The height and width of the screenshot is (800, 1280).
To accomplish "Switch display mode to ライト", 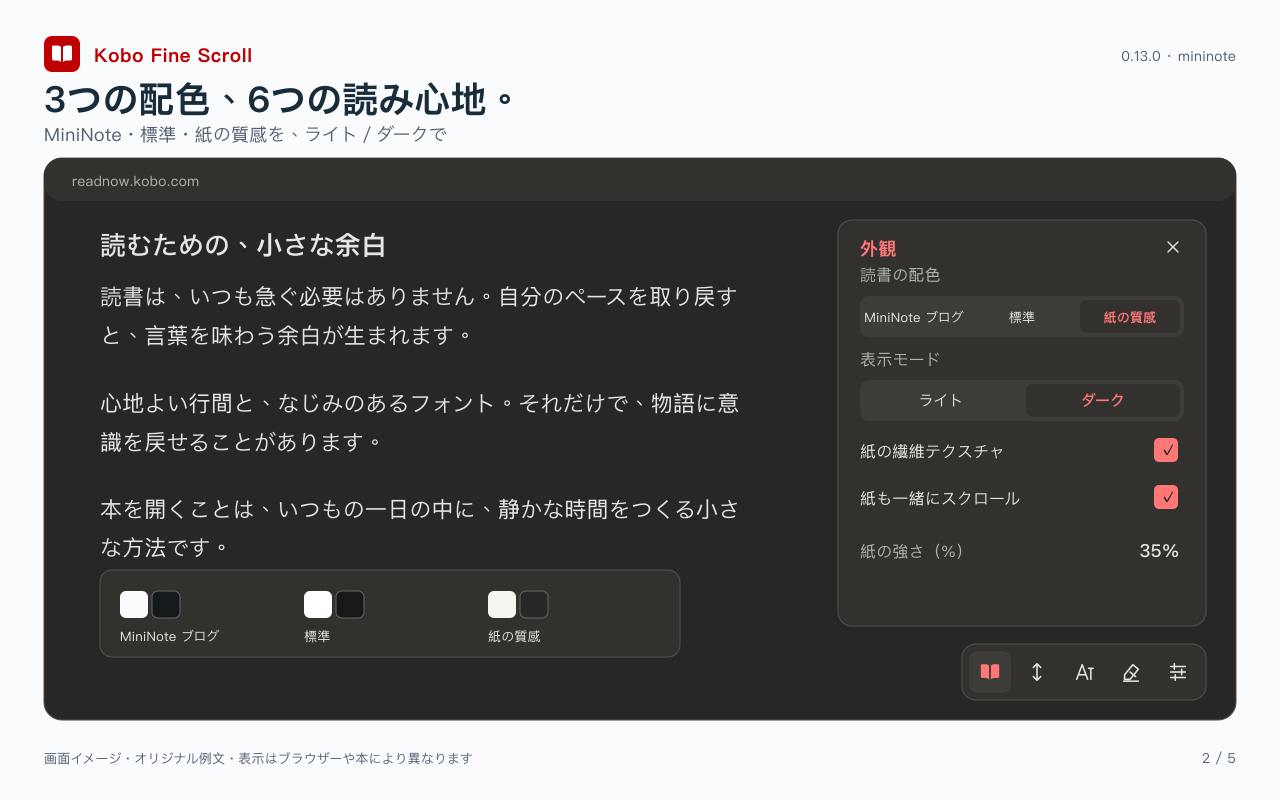I will click(x=941, y=400).
